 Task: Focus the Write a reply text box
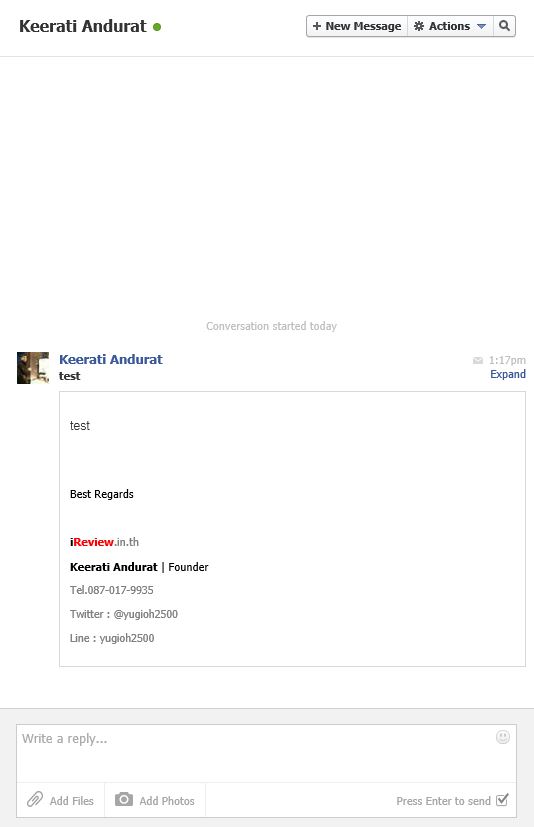266,753
